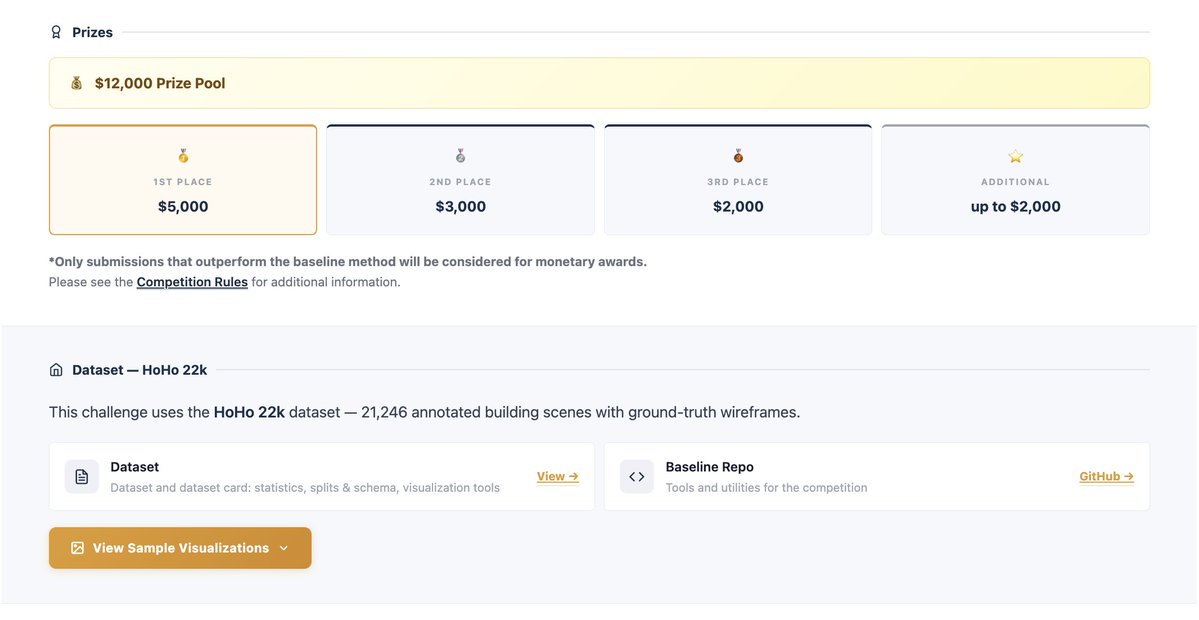Click the document icon in the Dataset card
This screenshot has height=620, width=1199.
click(x=82, y=476)
